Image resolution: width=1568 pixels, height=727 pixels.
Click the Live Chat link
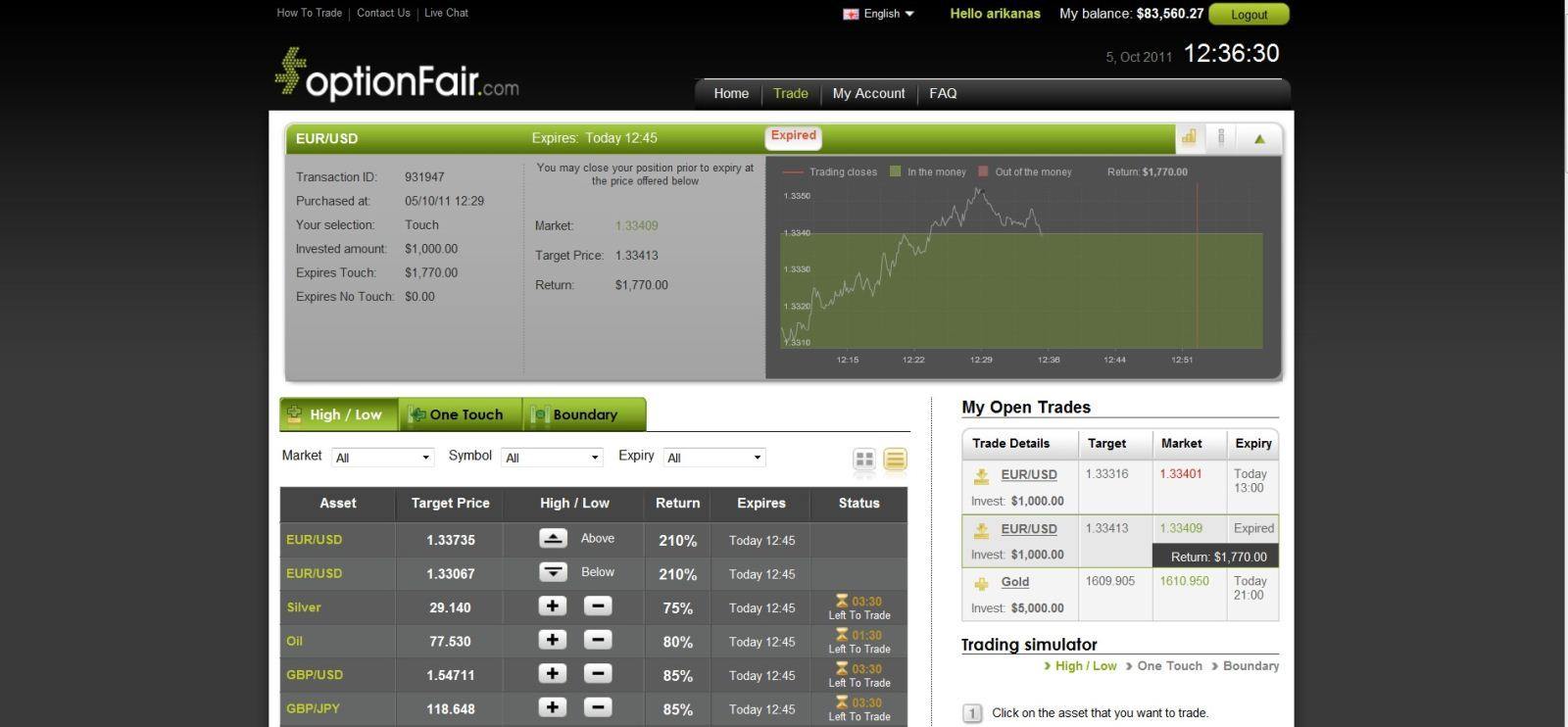[446, 13]
